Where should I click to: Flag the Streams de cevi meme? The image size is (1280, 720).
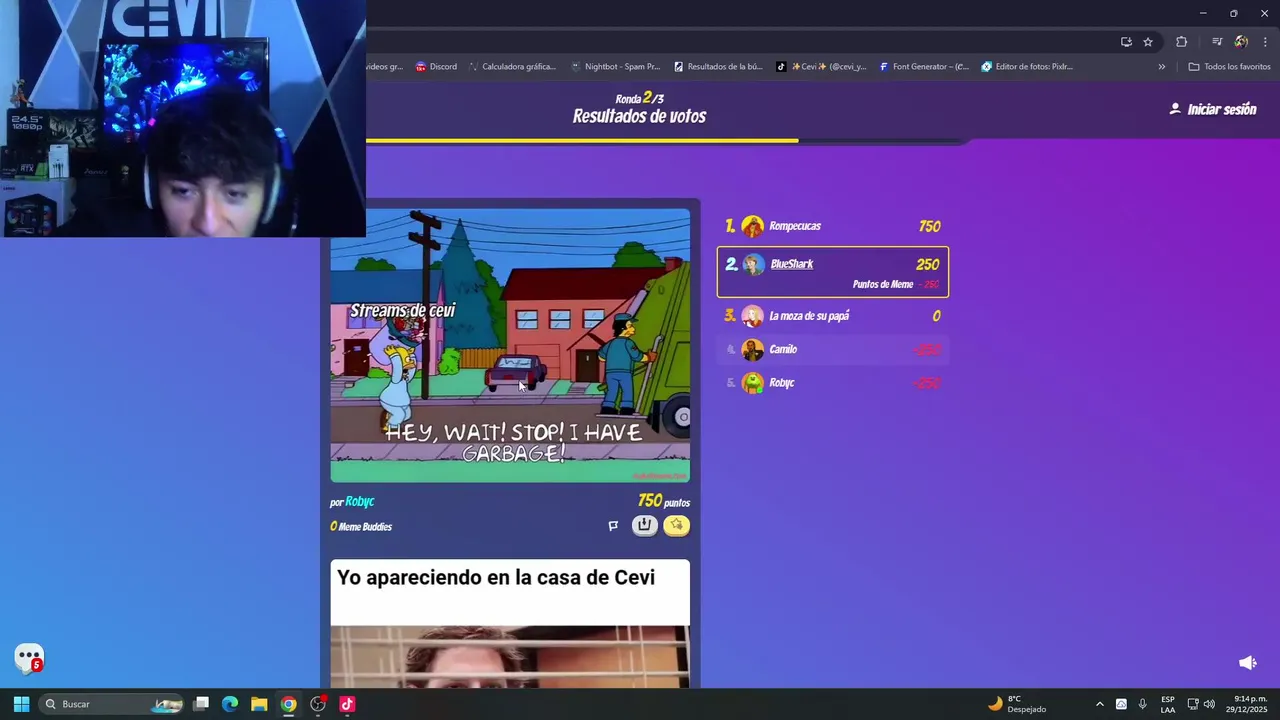(613, 526)
